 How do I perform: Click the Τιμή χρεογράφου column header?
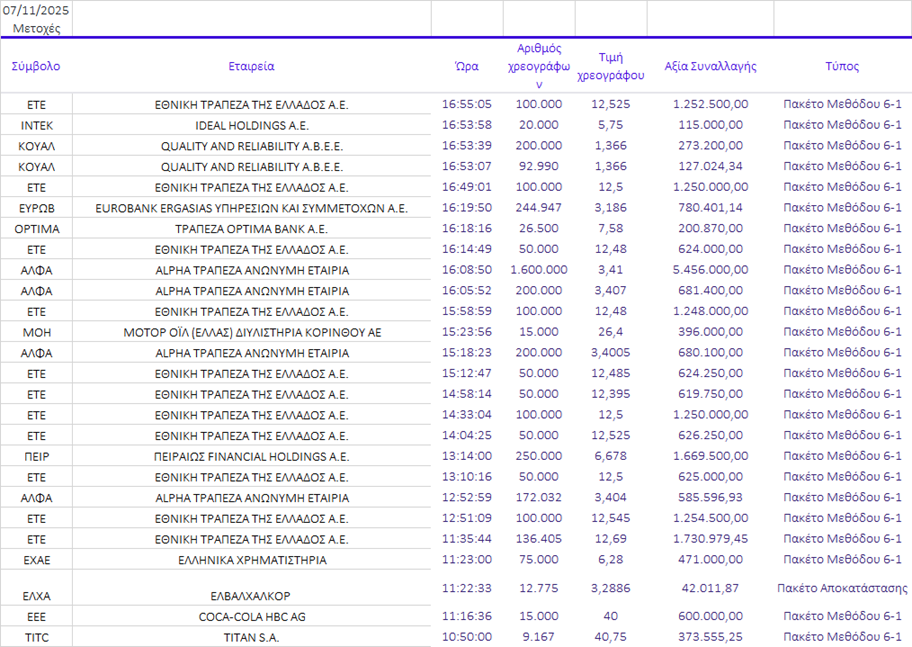tap(611, 66)
